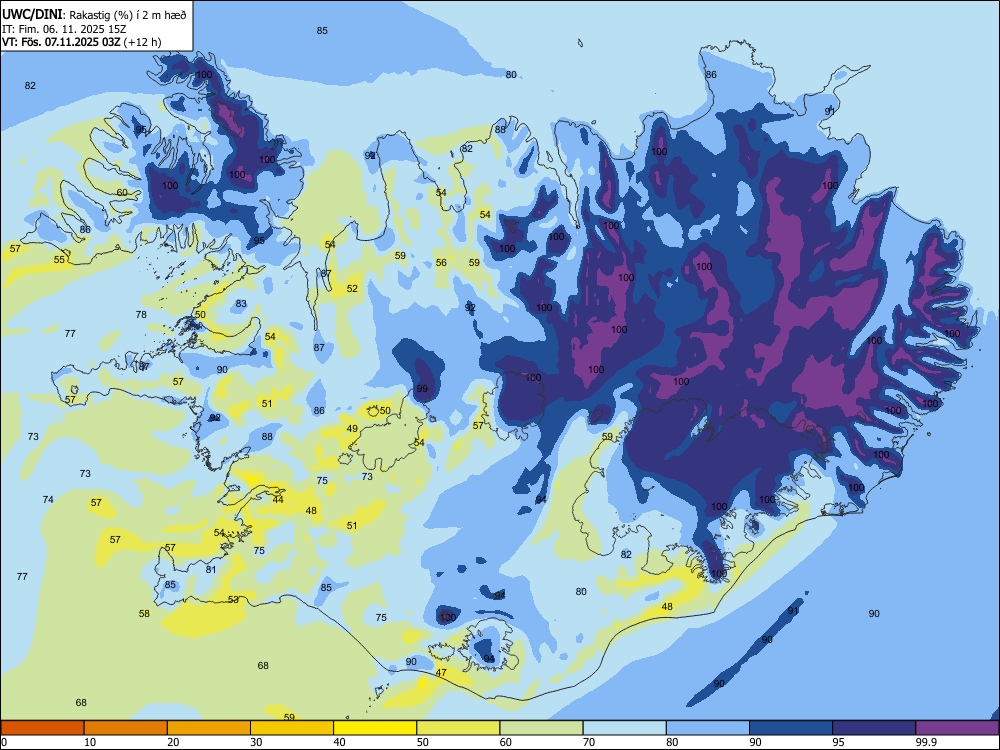Select the 60–70 light green legend swatch
Screen dimensions: 1000x750
click(x=541, y=728)
